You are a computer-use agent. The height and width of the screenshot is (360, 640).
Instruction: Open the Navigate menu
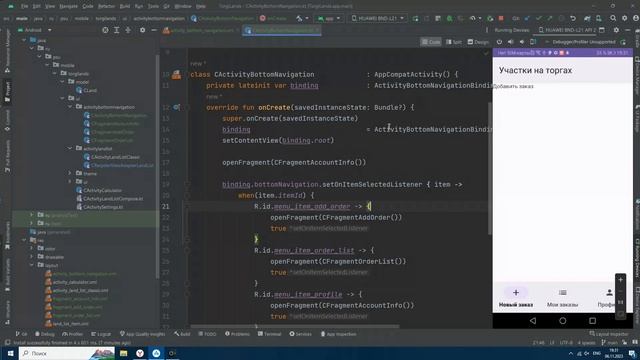click(x=68, y=6)
